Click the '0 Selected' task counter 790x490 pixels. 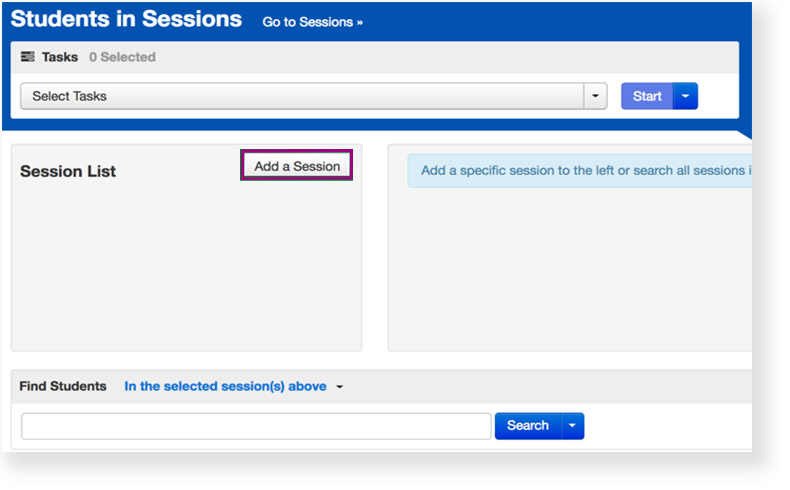click(122, 57)
